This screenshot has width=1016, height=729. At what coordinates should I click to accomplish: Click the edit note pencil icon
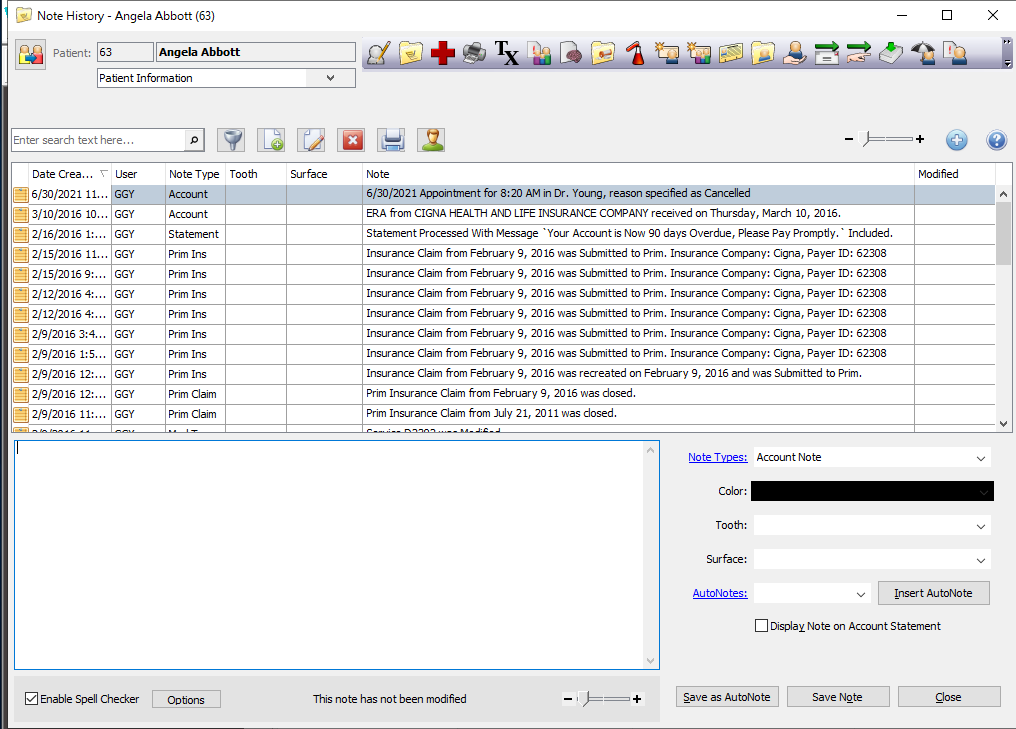click(x=312, y=140)
